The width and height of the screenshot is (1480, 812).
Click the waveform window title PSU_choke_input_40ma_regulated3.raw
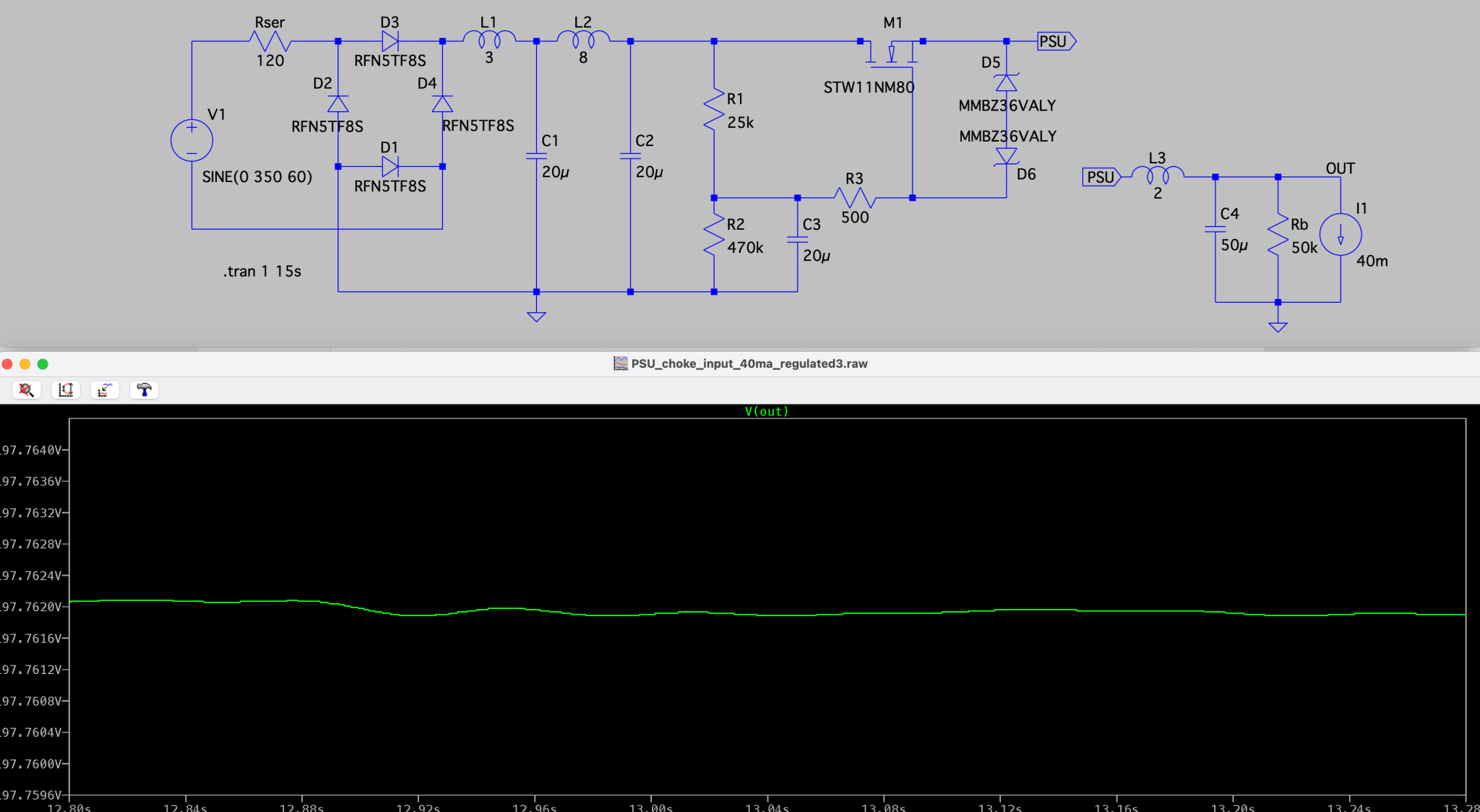(x=749, y=363)
